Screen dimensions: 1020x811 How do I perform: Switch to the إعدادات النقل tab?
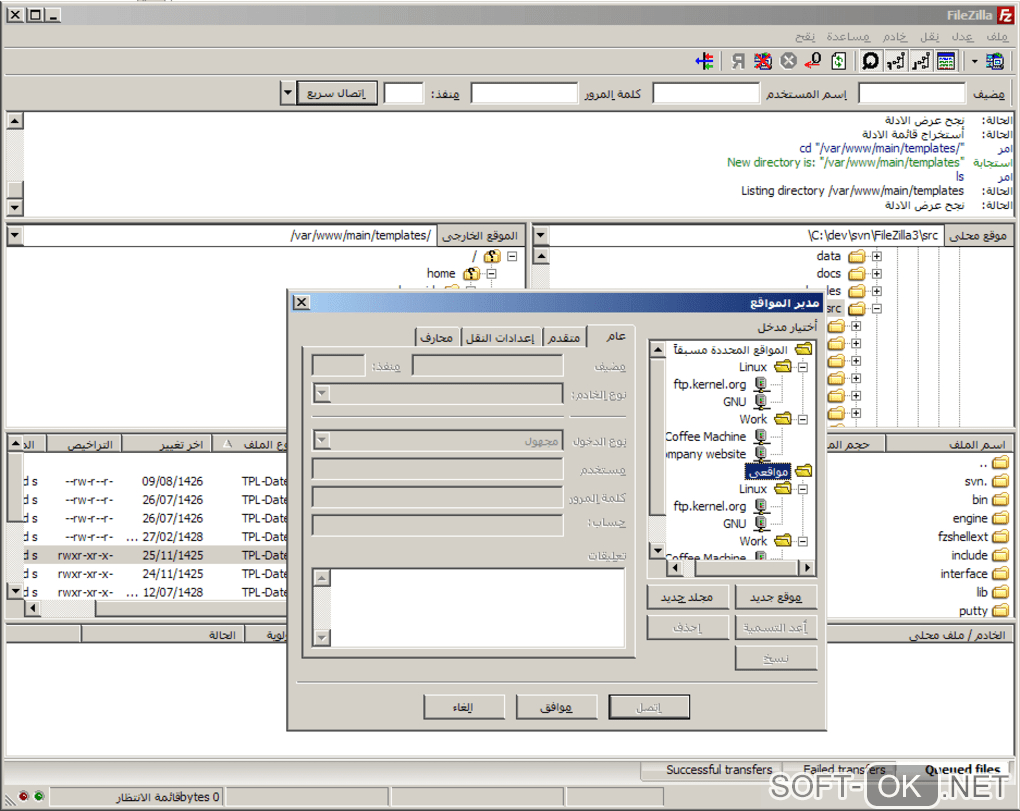coord(500,338)
